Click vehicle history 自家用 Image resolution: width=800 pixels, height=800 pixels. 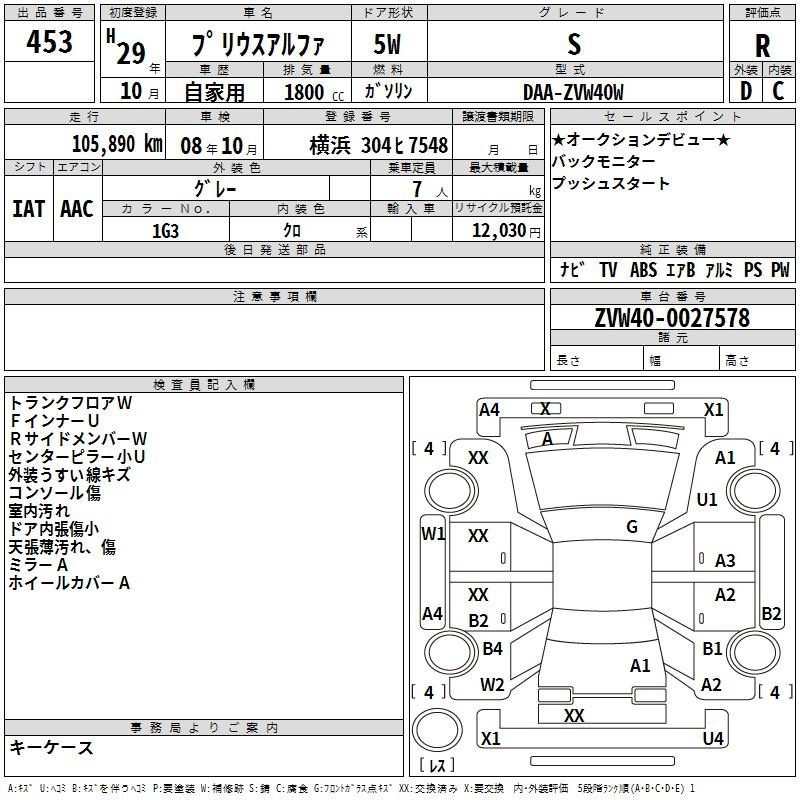pos(214,92)
